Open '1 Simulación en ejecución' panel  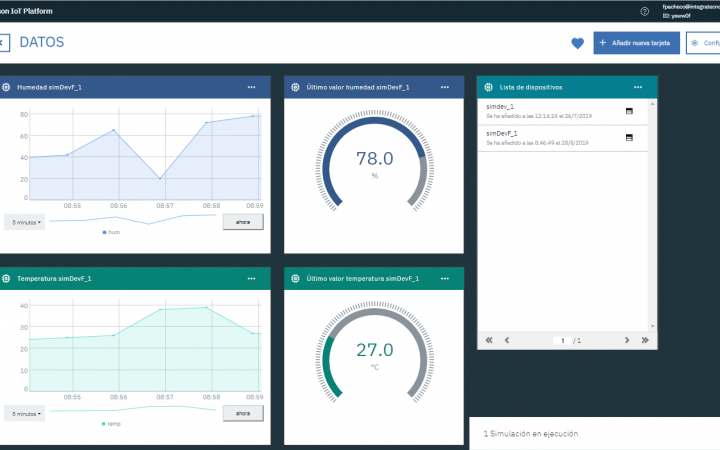pyautogui.click(x=594, y=433)
